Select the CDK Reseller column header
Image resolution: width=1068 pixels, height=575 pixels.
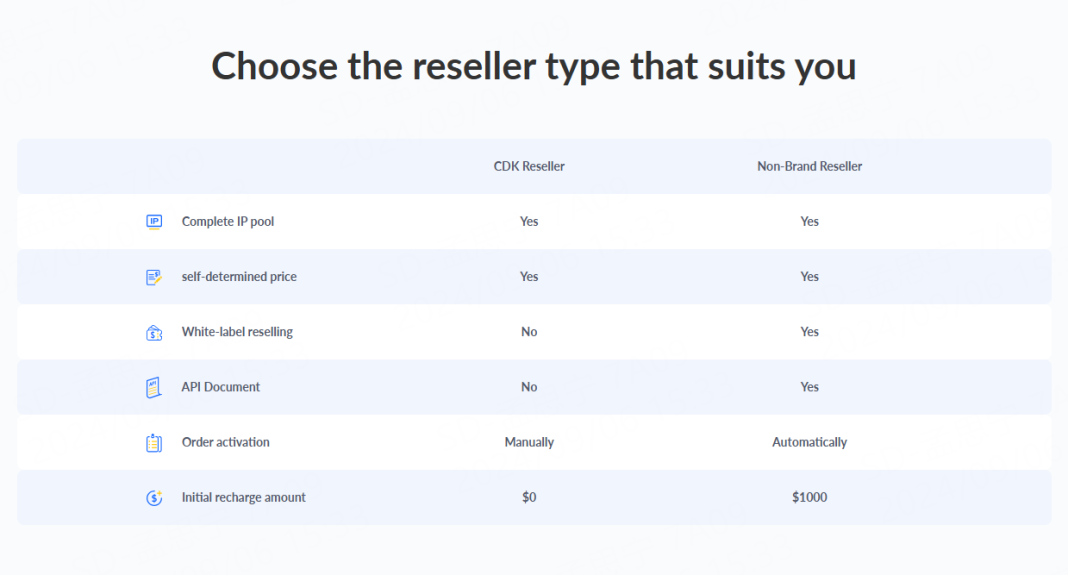[529, 166]
